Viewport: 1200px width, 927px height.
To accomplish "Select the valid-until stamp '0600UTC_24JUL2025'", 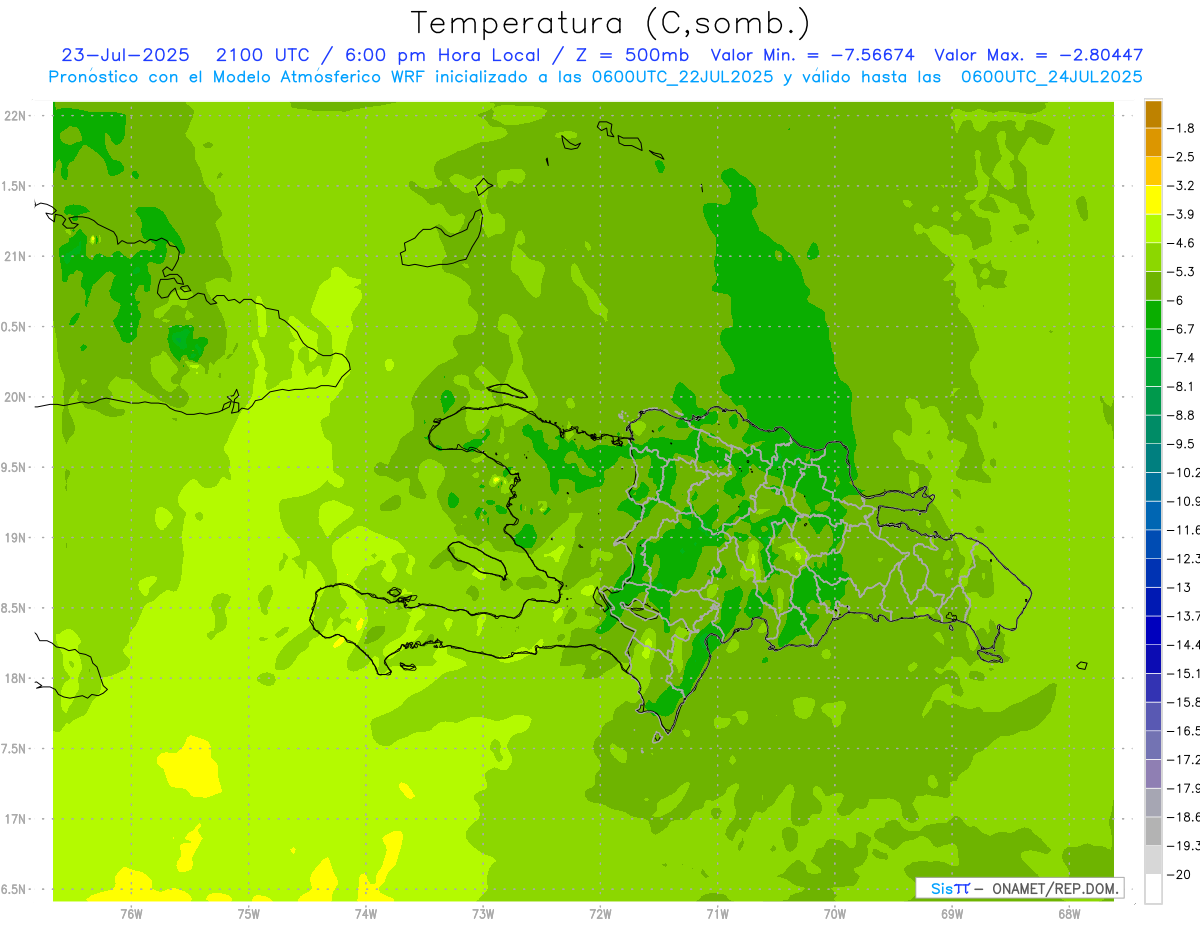I will (x=1051, y=77).
